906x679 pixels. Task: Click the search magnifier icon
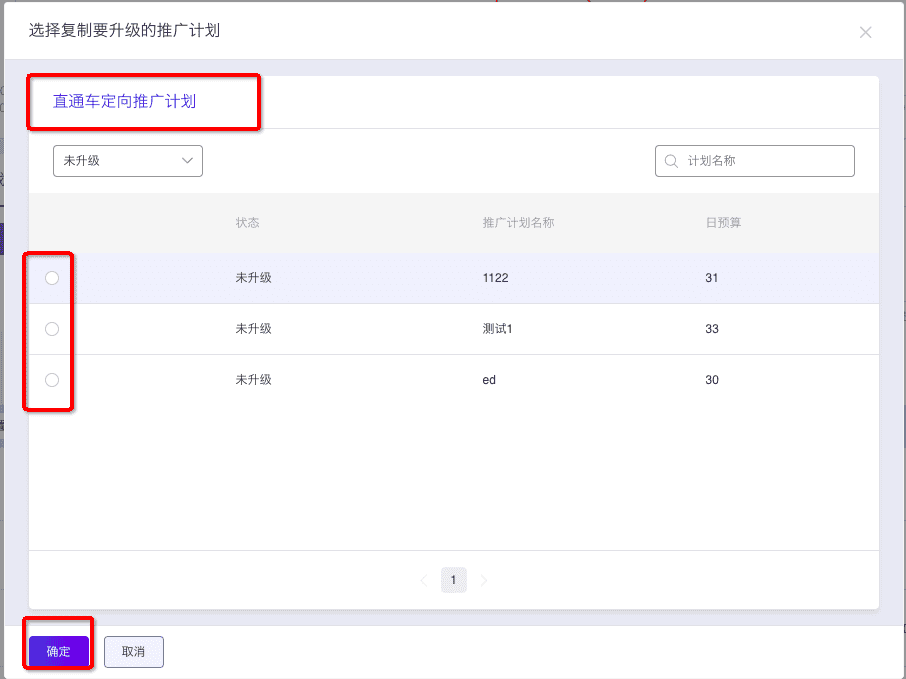coord(671,161)
